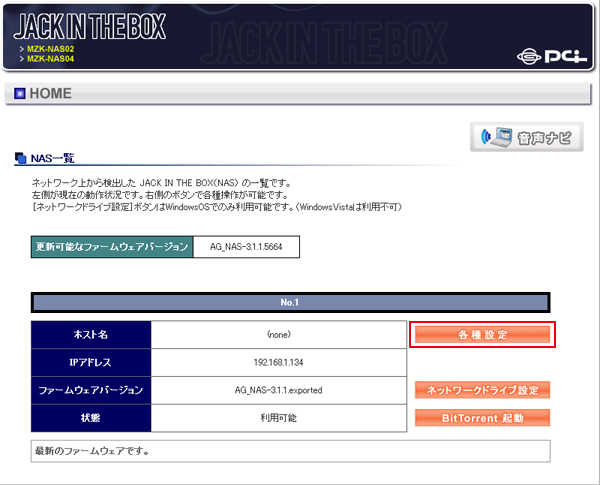Click the NAS一覧 section icon

click(21, 158)
